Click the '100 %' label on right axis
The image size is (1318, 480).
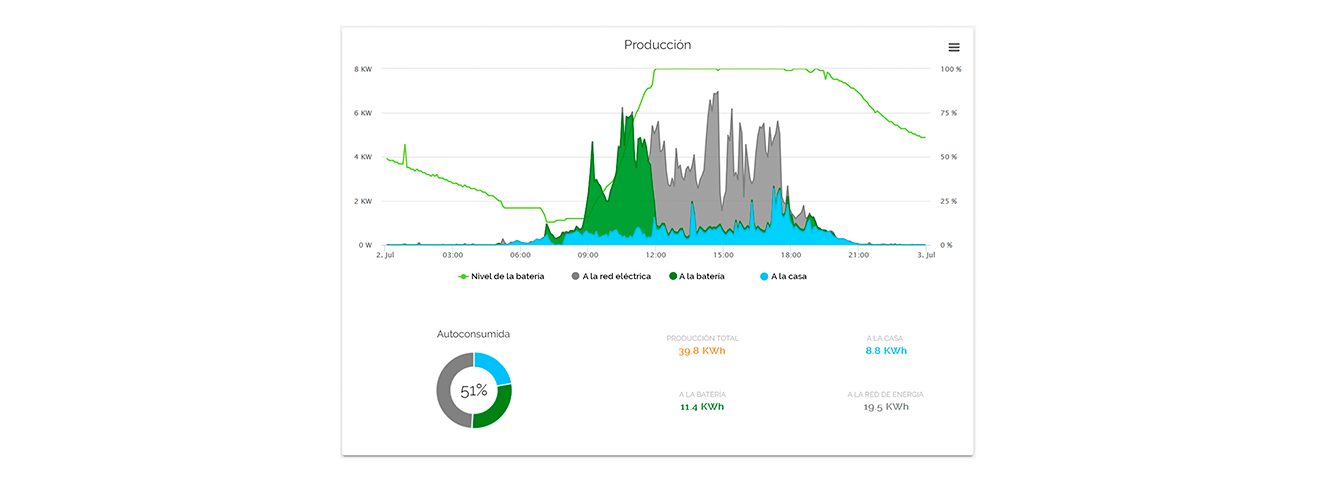click(950, 69)
